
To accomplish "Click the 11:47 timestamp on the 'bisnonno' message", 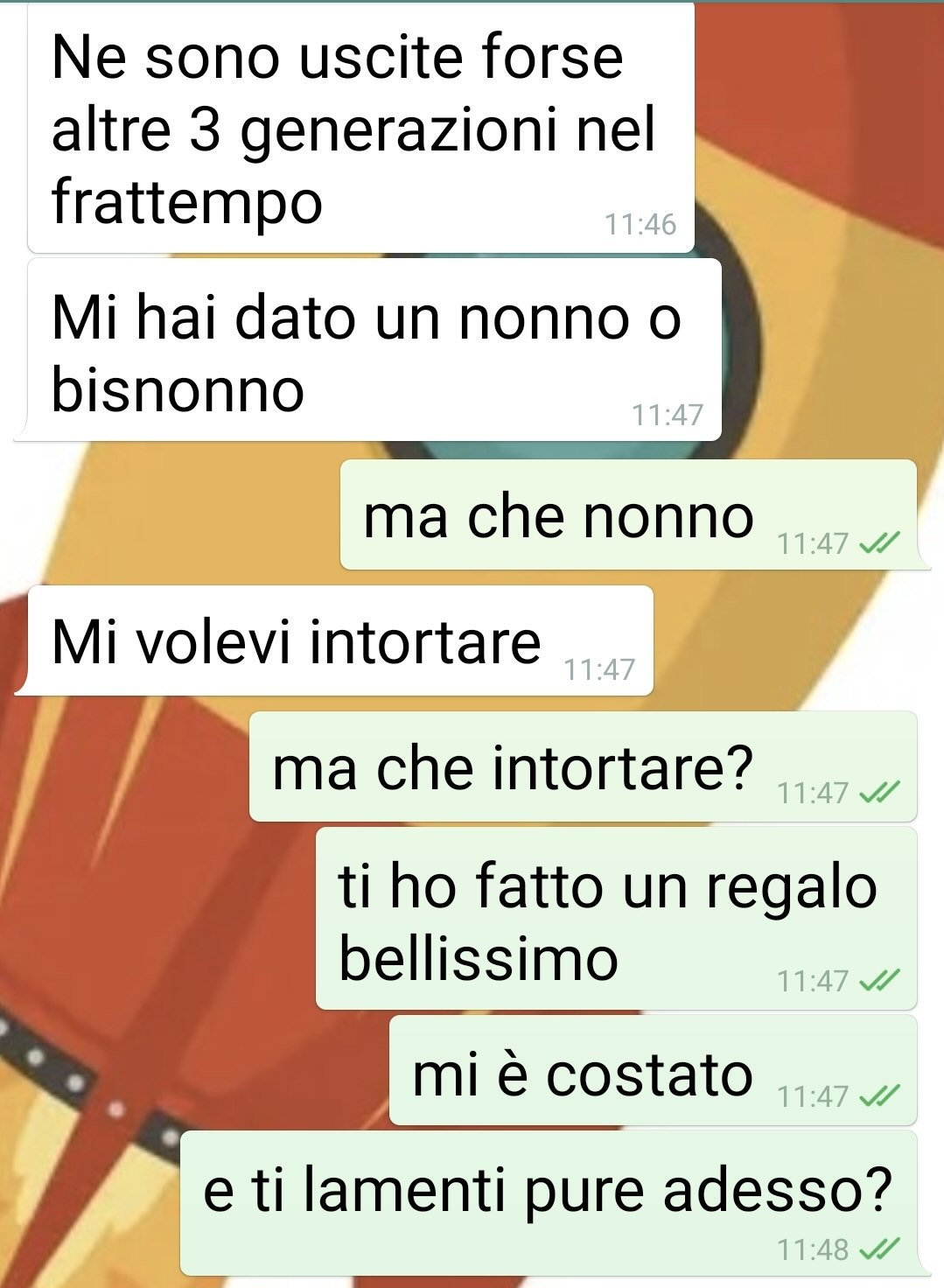I will [668, 415].
